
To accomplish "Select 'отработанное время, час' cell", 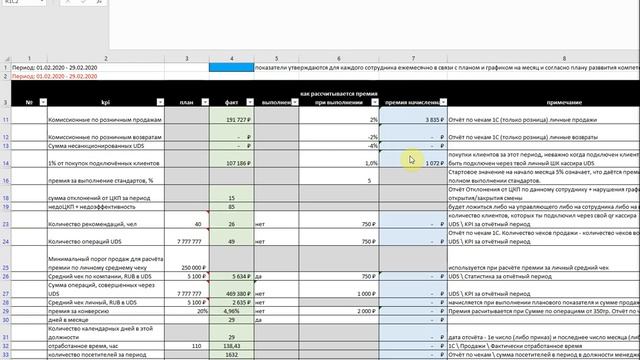I will [x=106, y=346].
